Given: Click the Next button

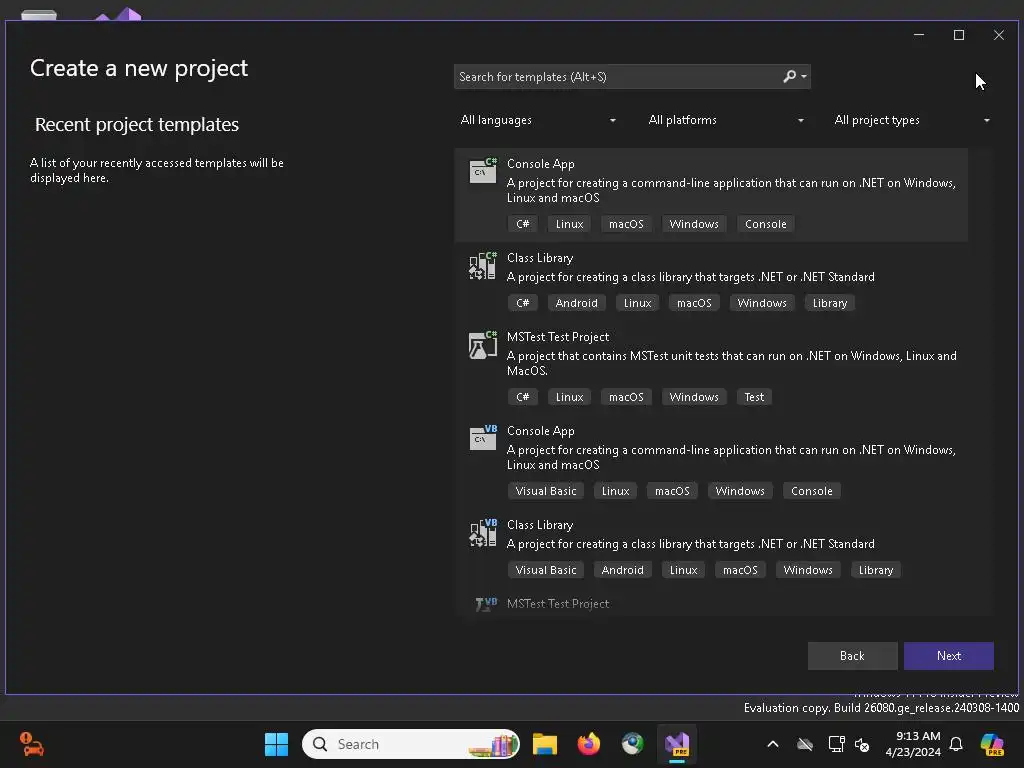Looking at the screenshot, I should point(948,656).
